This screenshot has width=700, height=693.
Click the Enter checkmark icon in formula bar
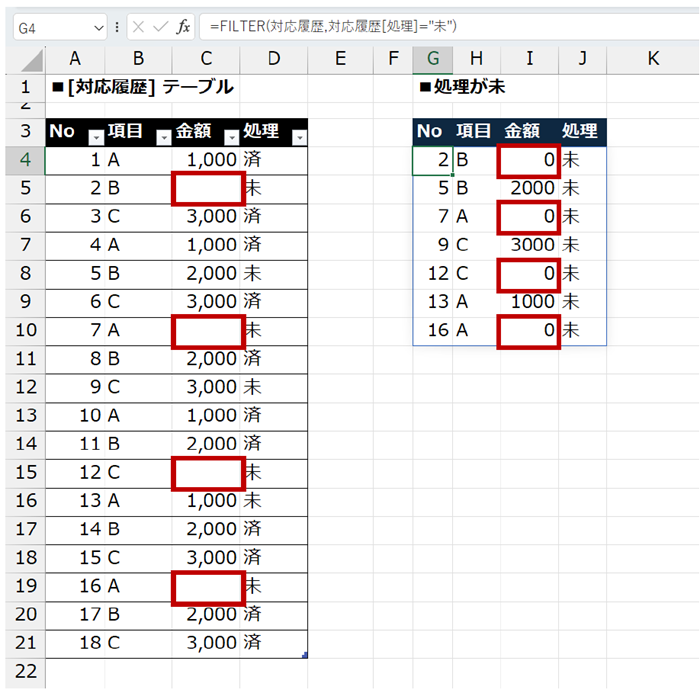(x=160, y=27)
